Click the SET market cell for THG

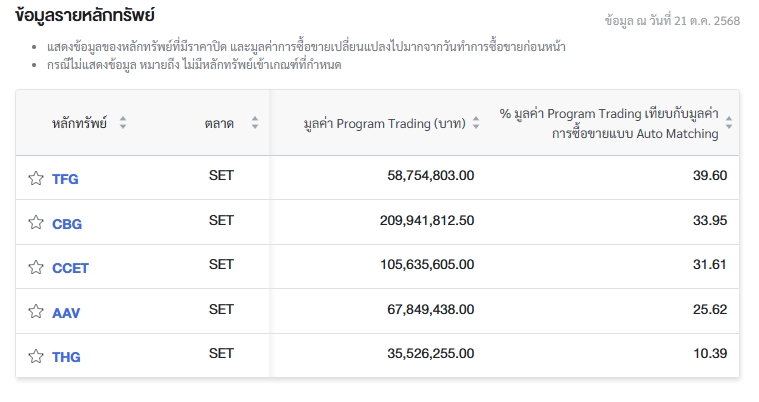pos(221,353)
